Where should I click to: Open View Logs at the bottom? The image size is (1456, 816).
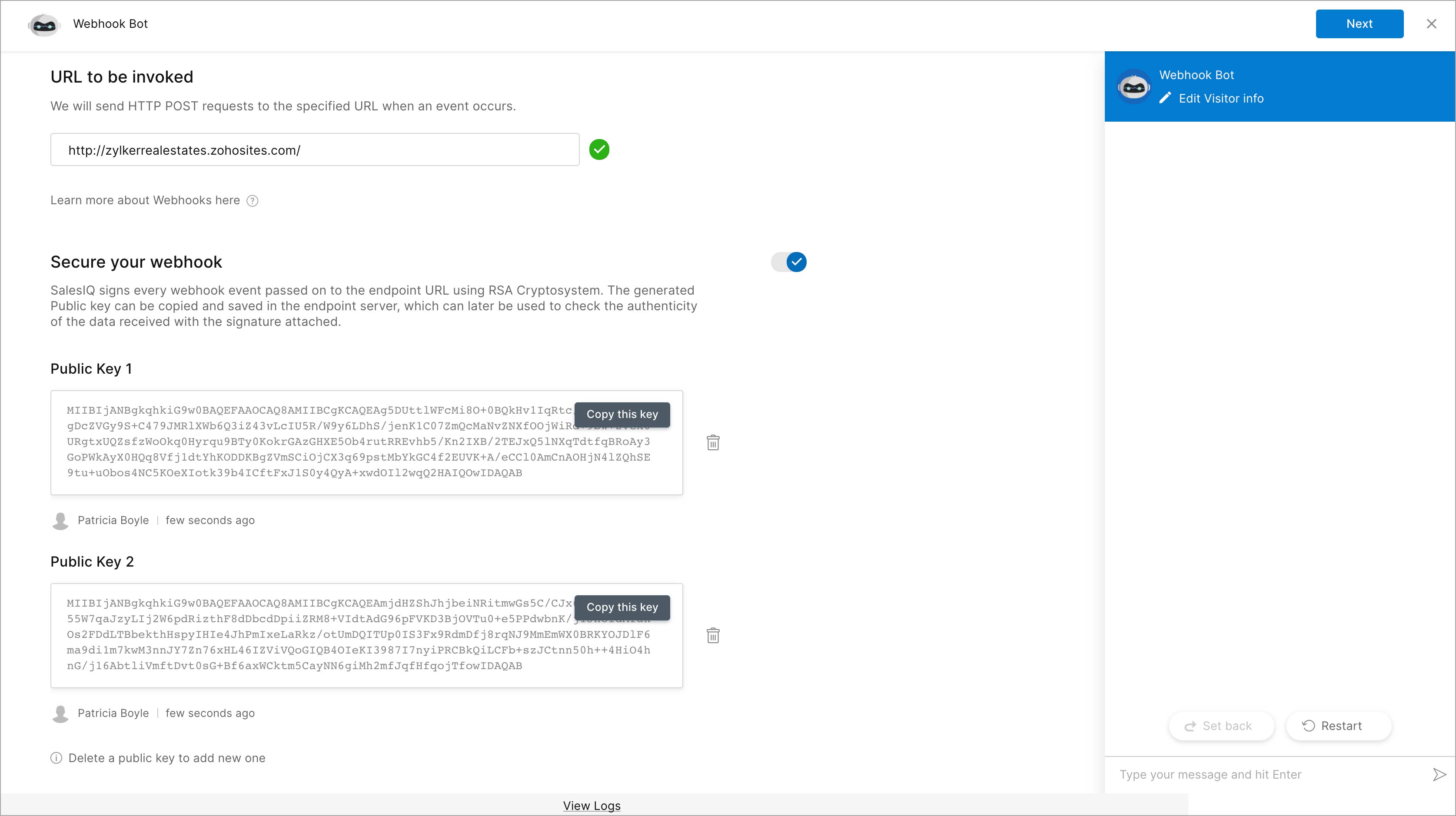(x=591, y=806)
